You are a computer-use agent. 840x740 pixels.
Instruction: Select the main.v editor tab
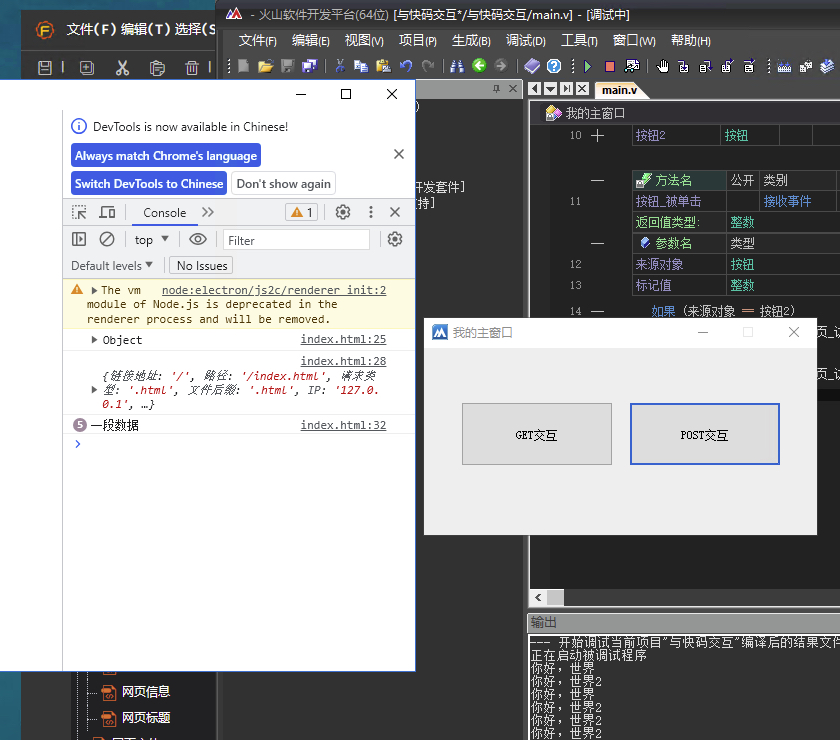coord(619,90)
